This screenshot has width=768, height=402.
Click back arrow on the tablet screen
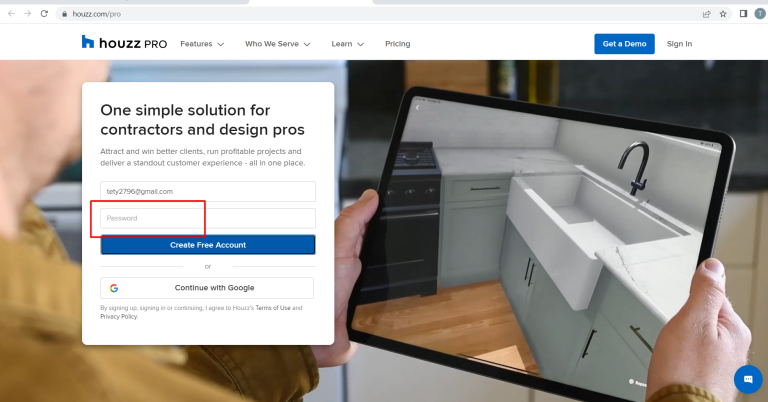[417, 108]
